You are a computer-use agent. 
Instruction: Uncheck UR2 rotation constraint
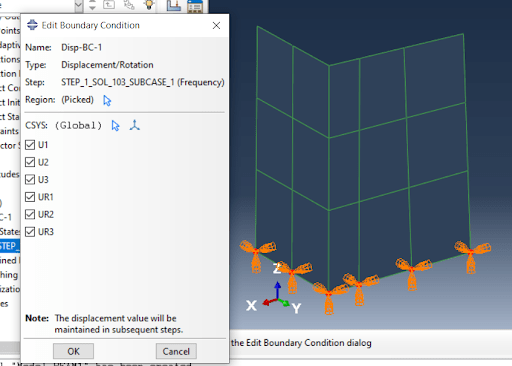pyautogui.click(x=30, y=214)
